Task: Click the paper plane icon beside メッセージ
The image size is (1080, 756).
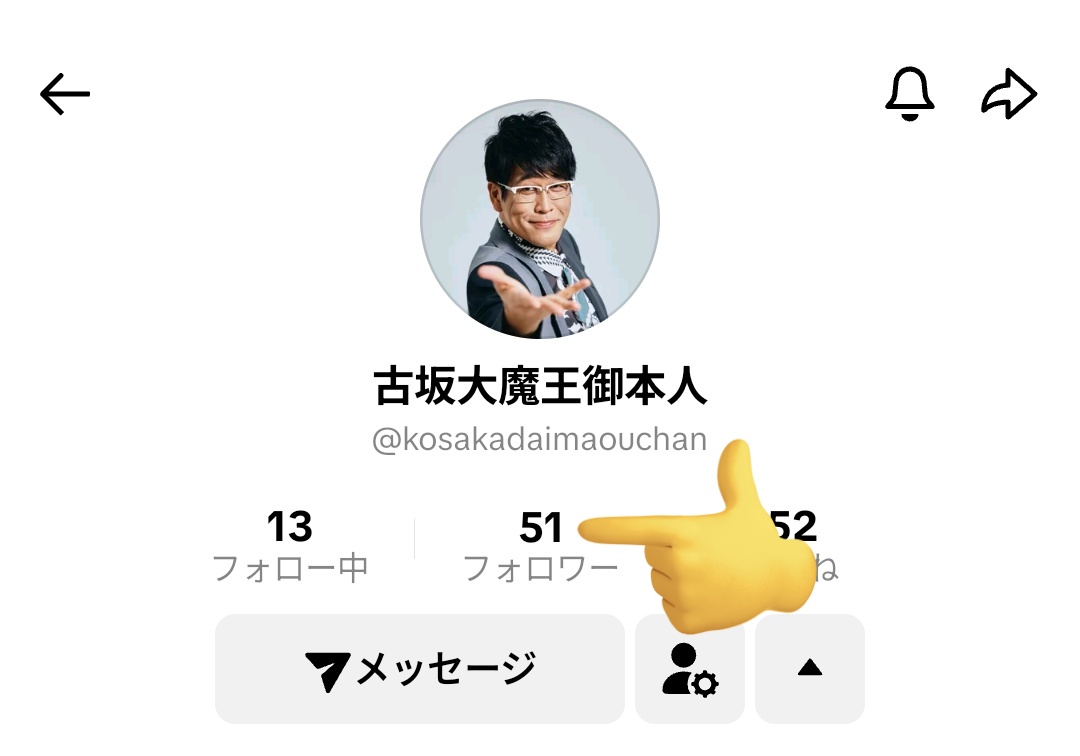Action: coord(328,671)
